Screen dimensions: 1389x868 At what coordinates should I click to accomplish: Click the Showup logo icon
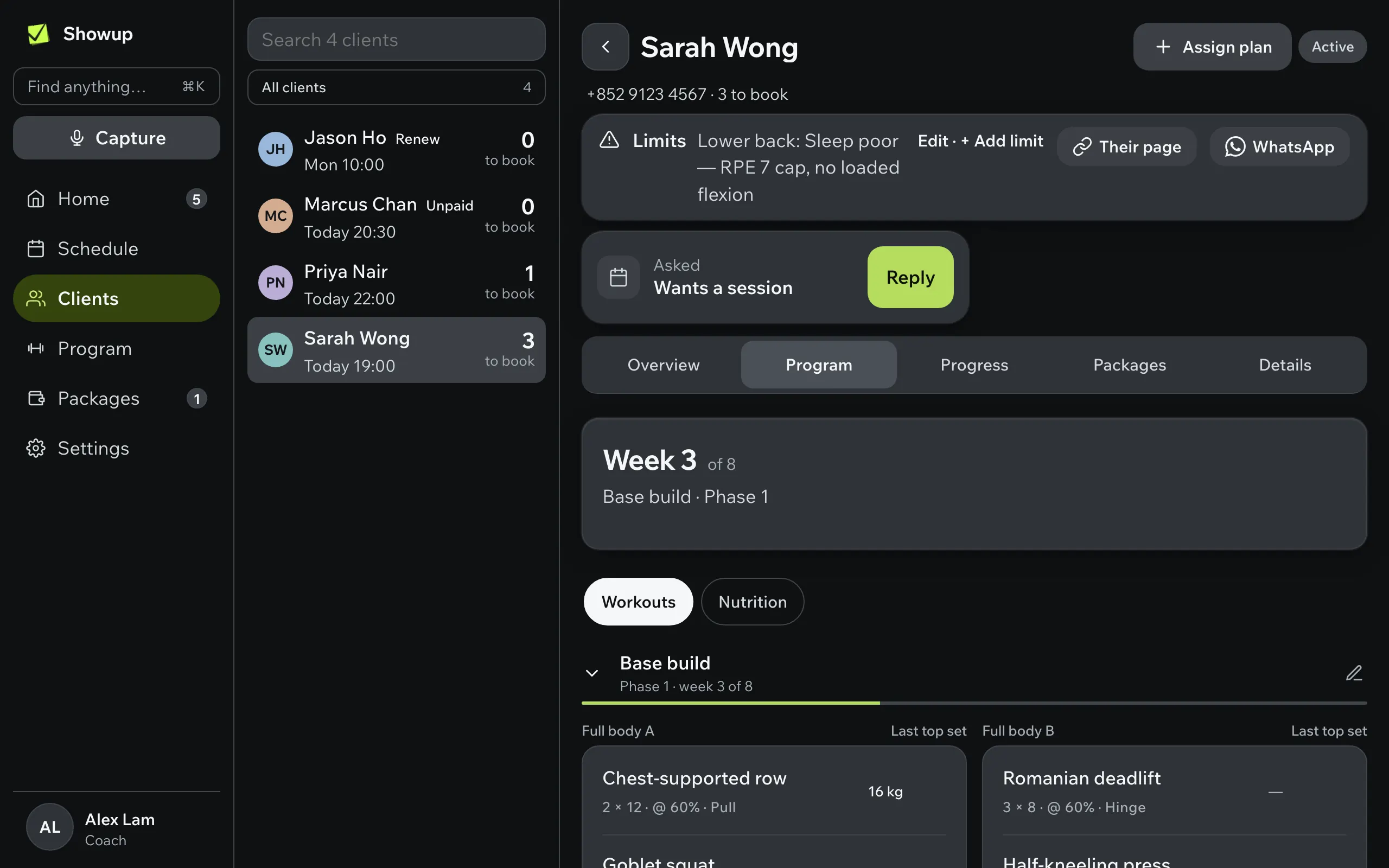[39, 34]
